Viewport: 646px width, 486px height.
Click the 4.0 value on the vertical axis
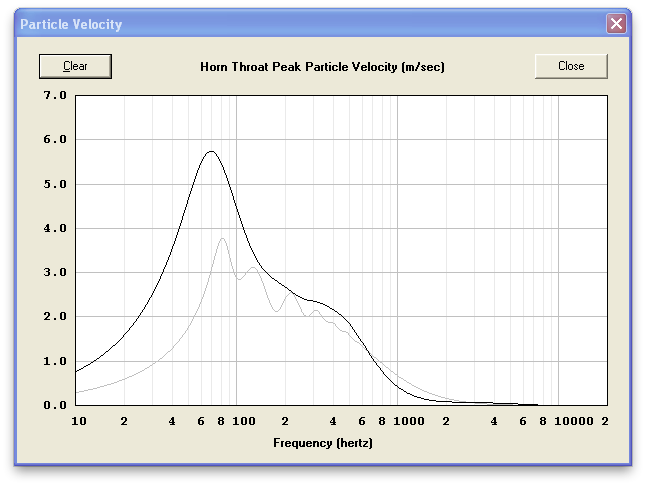coord(55,228)
